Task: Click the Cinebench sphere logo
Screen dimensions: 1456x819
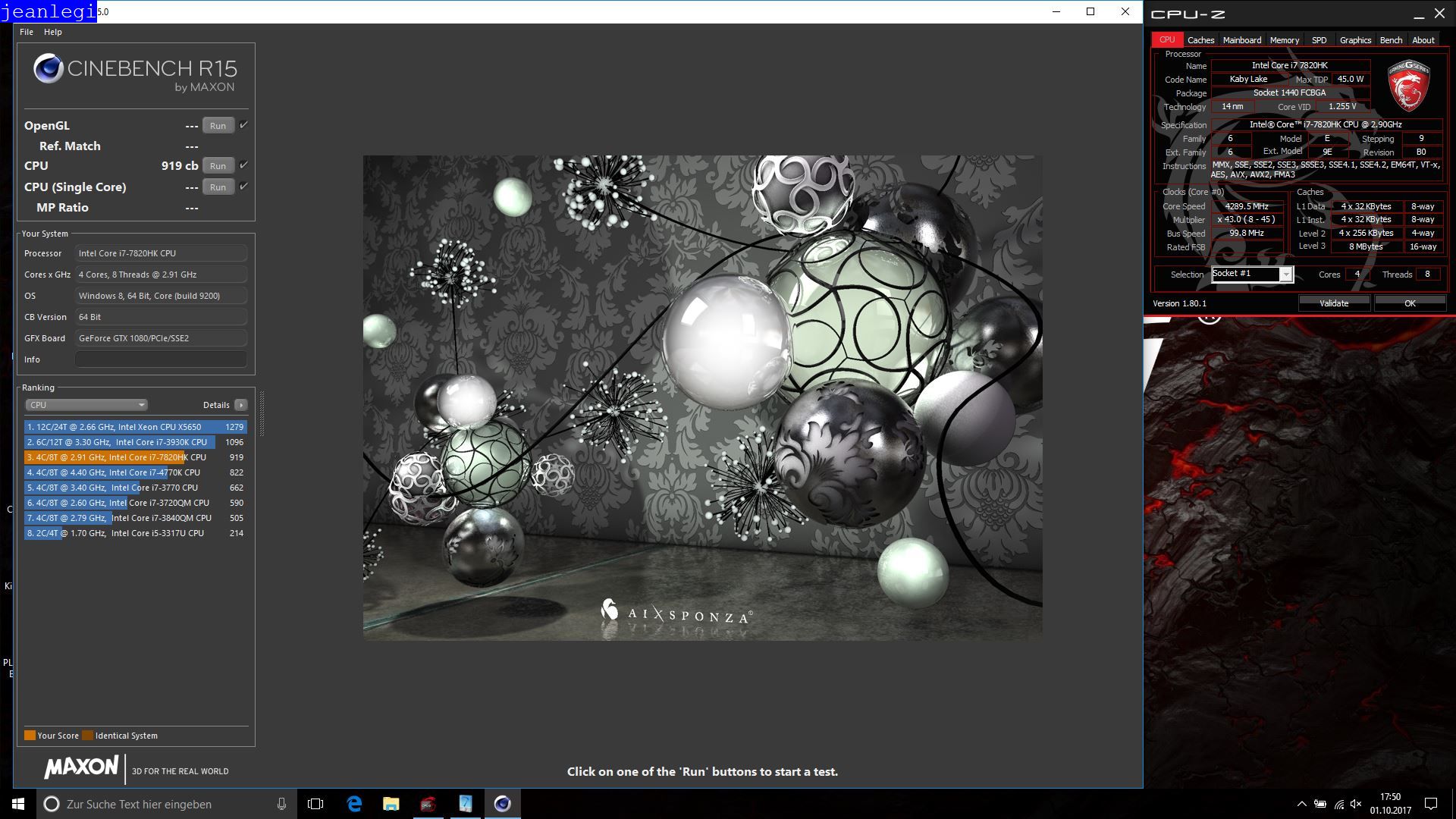Action: pos(48,69)
